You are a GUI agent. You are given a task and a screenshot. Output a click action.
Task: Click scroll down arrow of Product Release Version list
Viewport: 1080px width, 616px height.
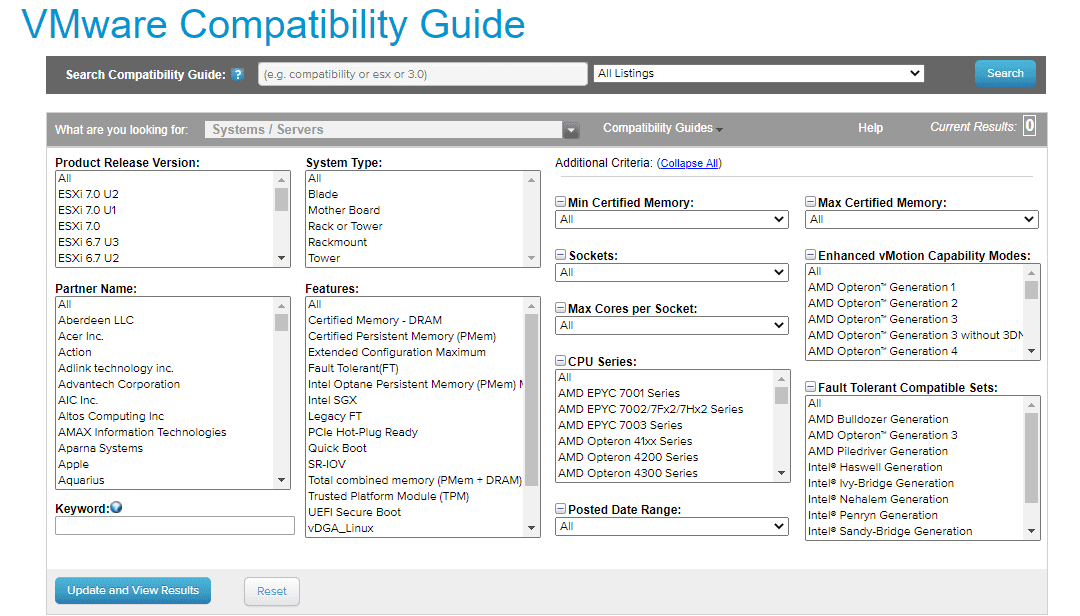[281, 258]
